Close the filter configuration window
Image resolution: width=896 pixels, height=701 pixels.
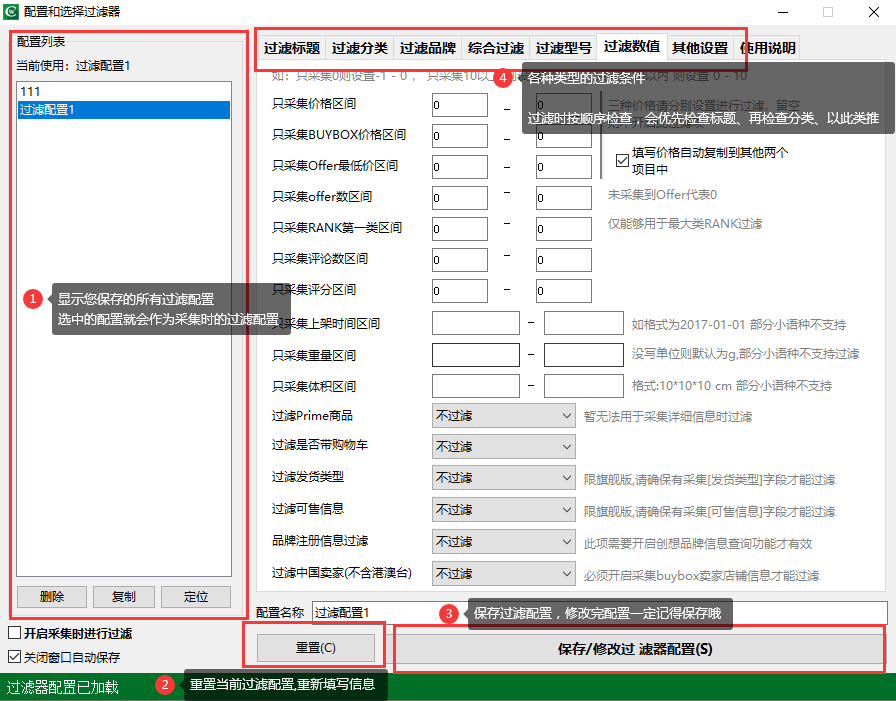click(x=874, y=12)
